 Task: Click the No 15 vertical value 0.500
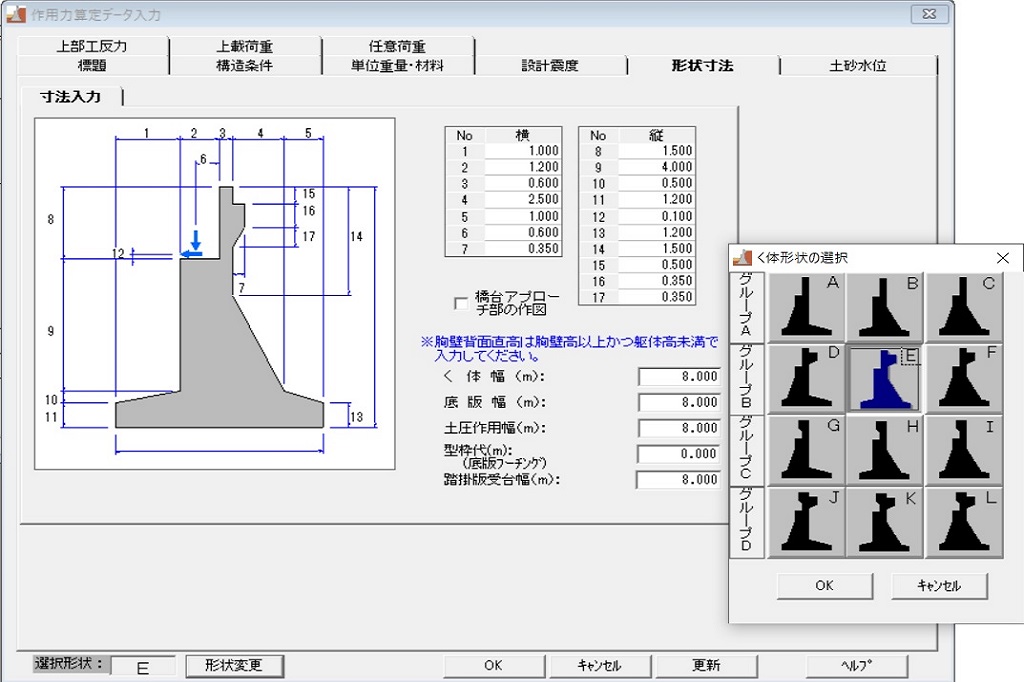(656, 265)
